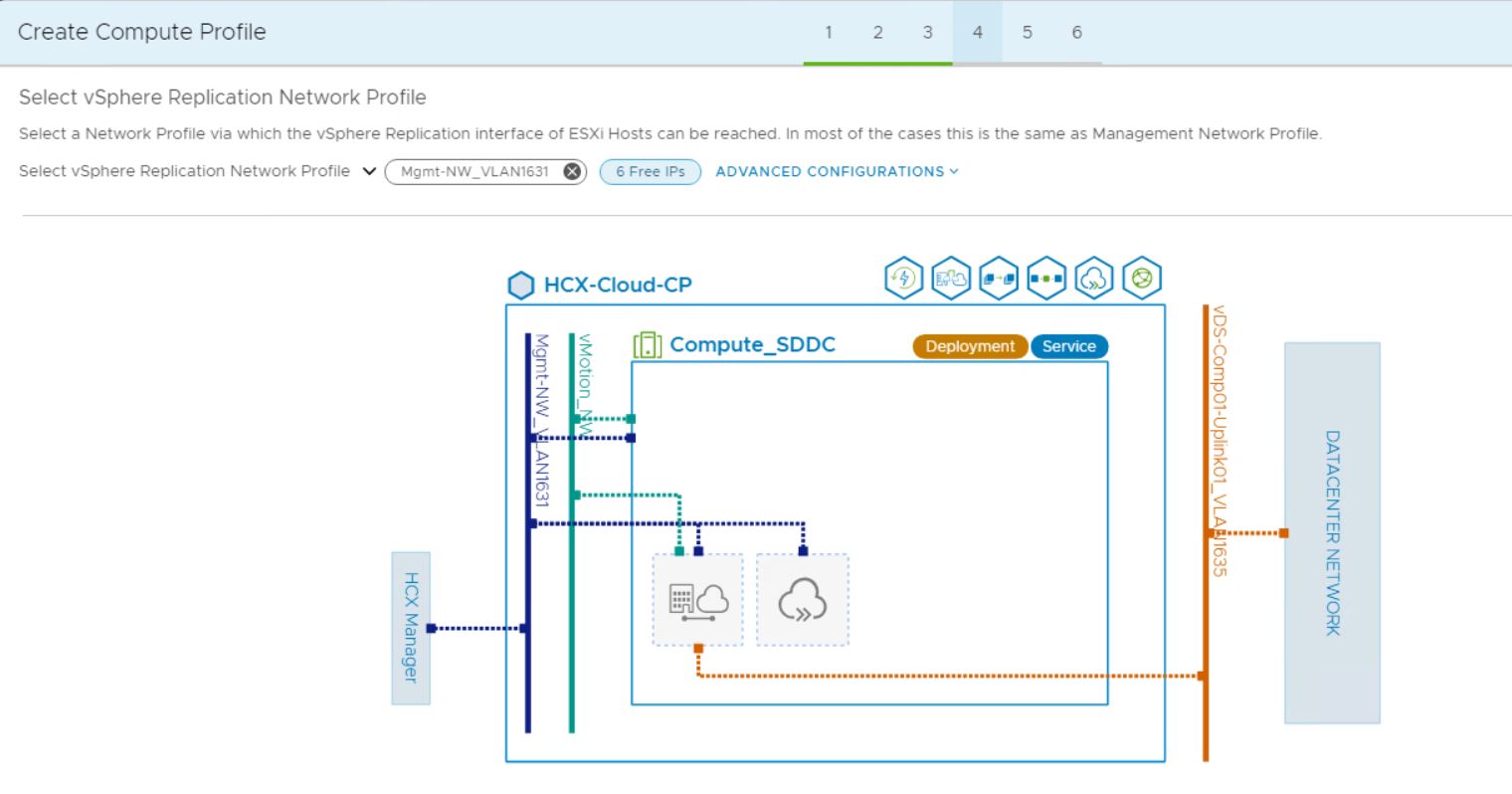This screenshot has height=794, width=1512.
Task: Switch to wizard step 5
Action: coord(1027,33)
